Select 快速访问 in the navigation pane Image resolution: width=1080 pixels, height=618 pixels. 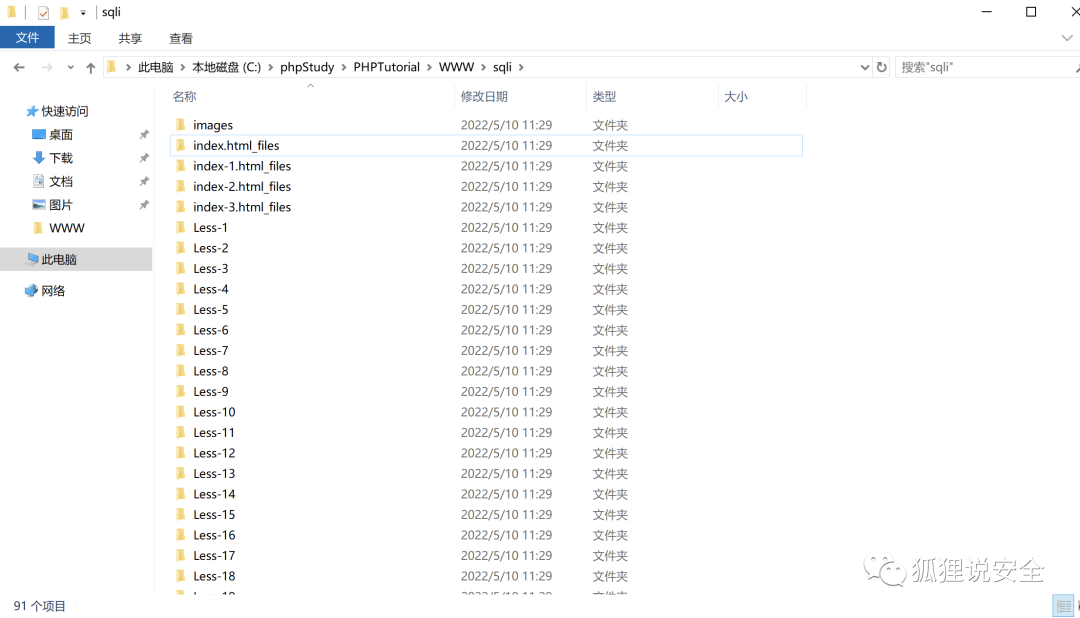(x=65, y=111)
